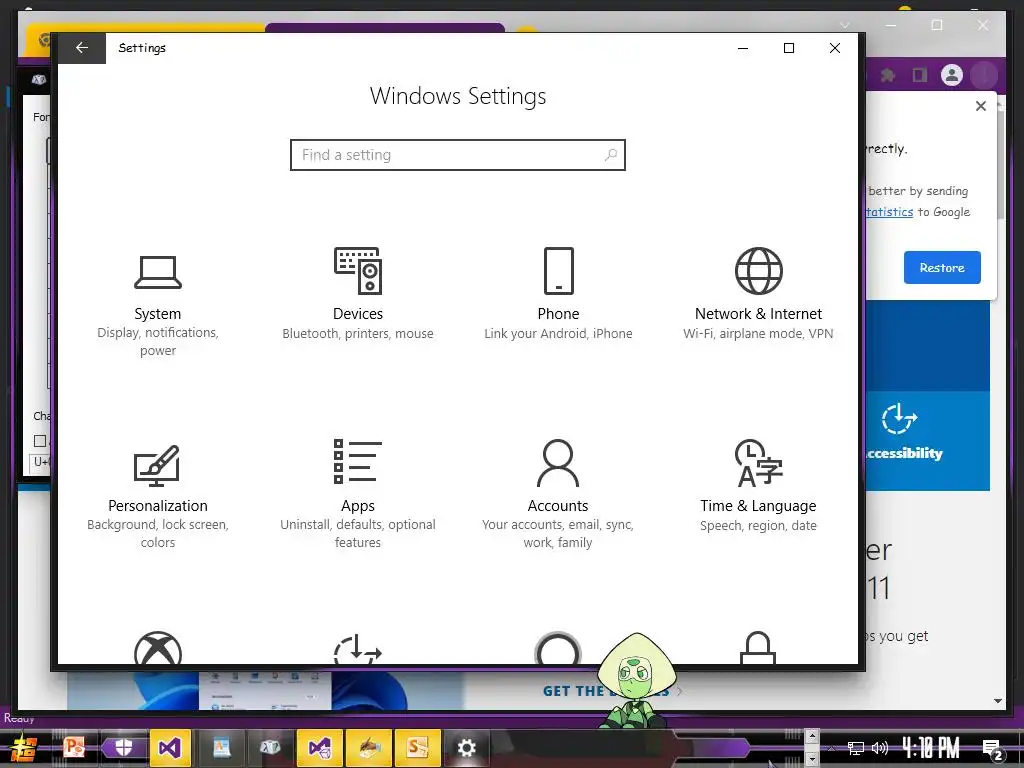Screen dimensions: 1024x768
Task: Click the 4:10 PM clock
Action: point(931,748)
